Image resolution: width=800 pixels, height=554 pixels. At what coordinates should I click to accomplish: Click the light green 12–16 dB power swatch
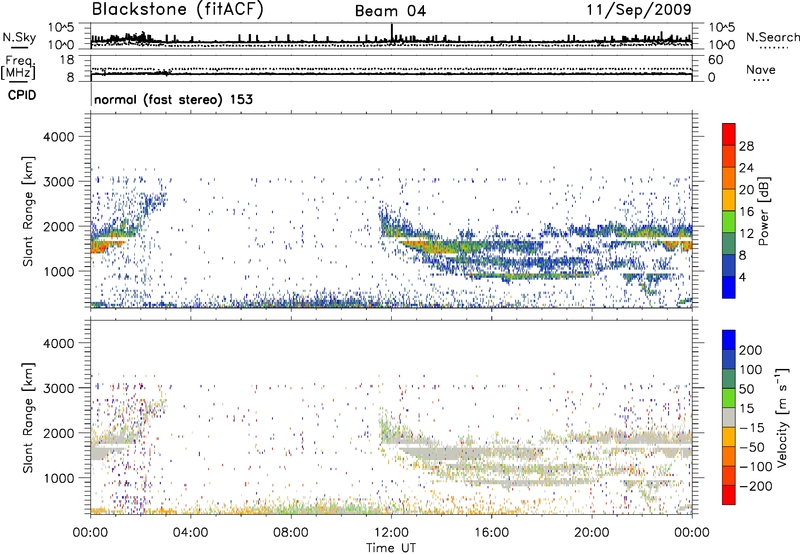729,222
